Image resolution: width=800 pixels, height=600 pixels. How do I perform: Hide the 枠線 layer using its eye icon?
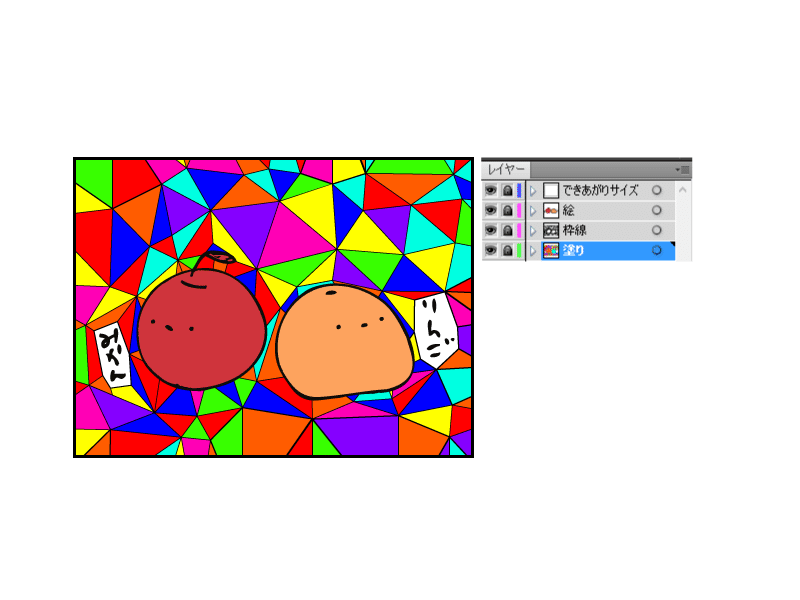click(490, 230)
